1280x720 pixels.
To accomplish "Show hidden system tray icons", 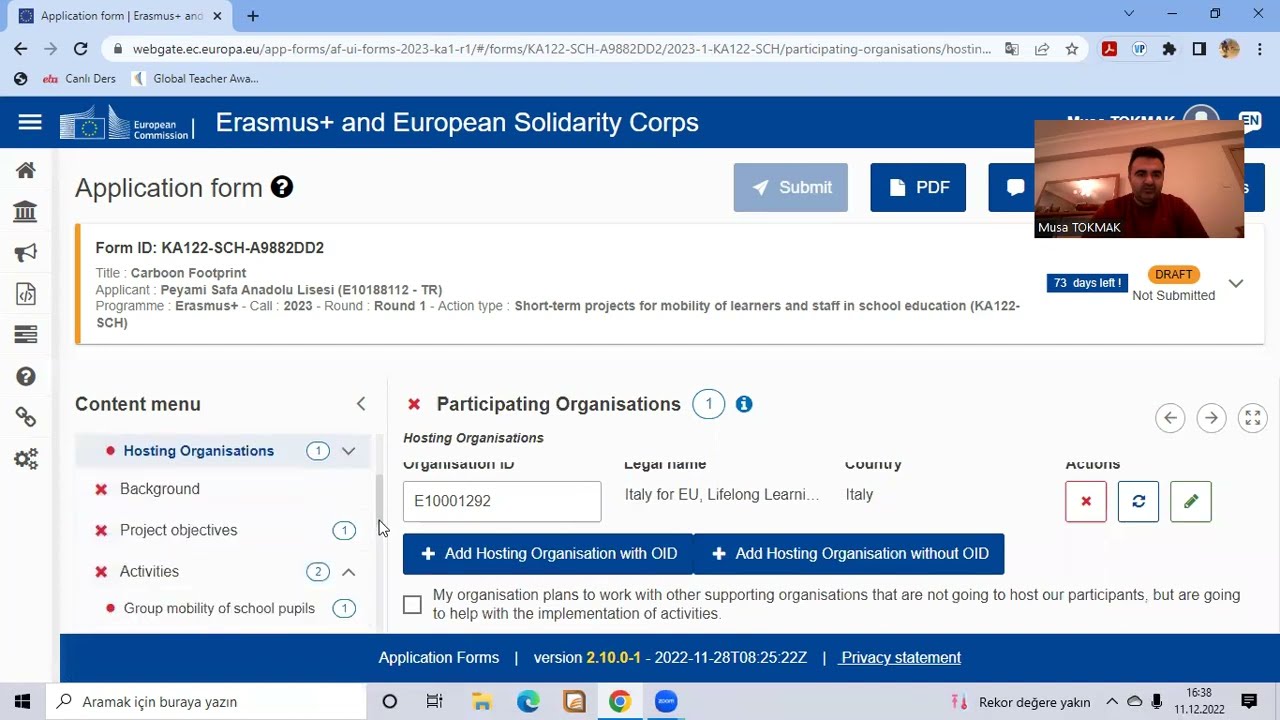I will pyautogui.click(x=1111, y=701).
